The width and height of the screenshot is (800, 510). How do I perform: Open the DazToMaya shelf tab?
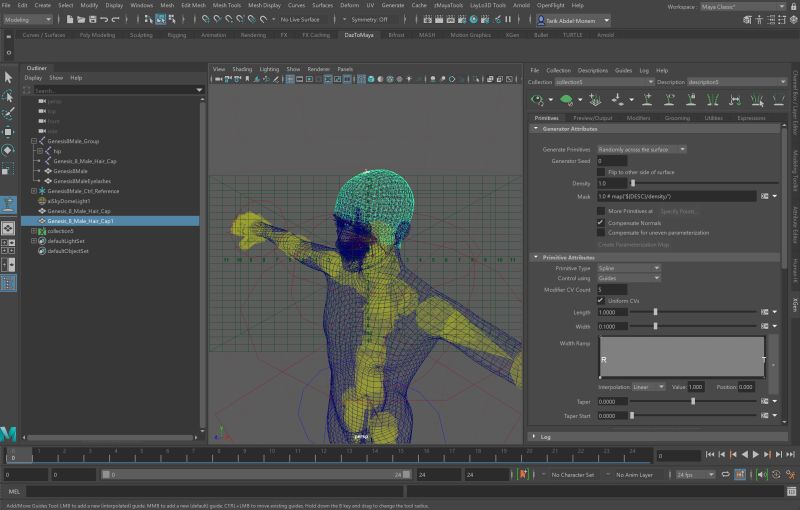pos(359,35)
